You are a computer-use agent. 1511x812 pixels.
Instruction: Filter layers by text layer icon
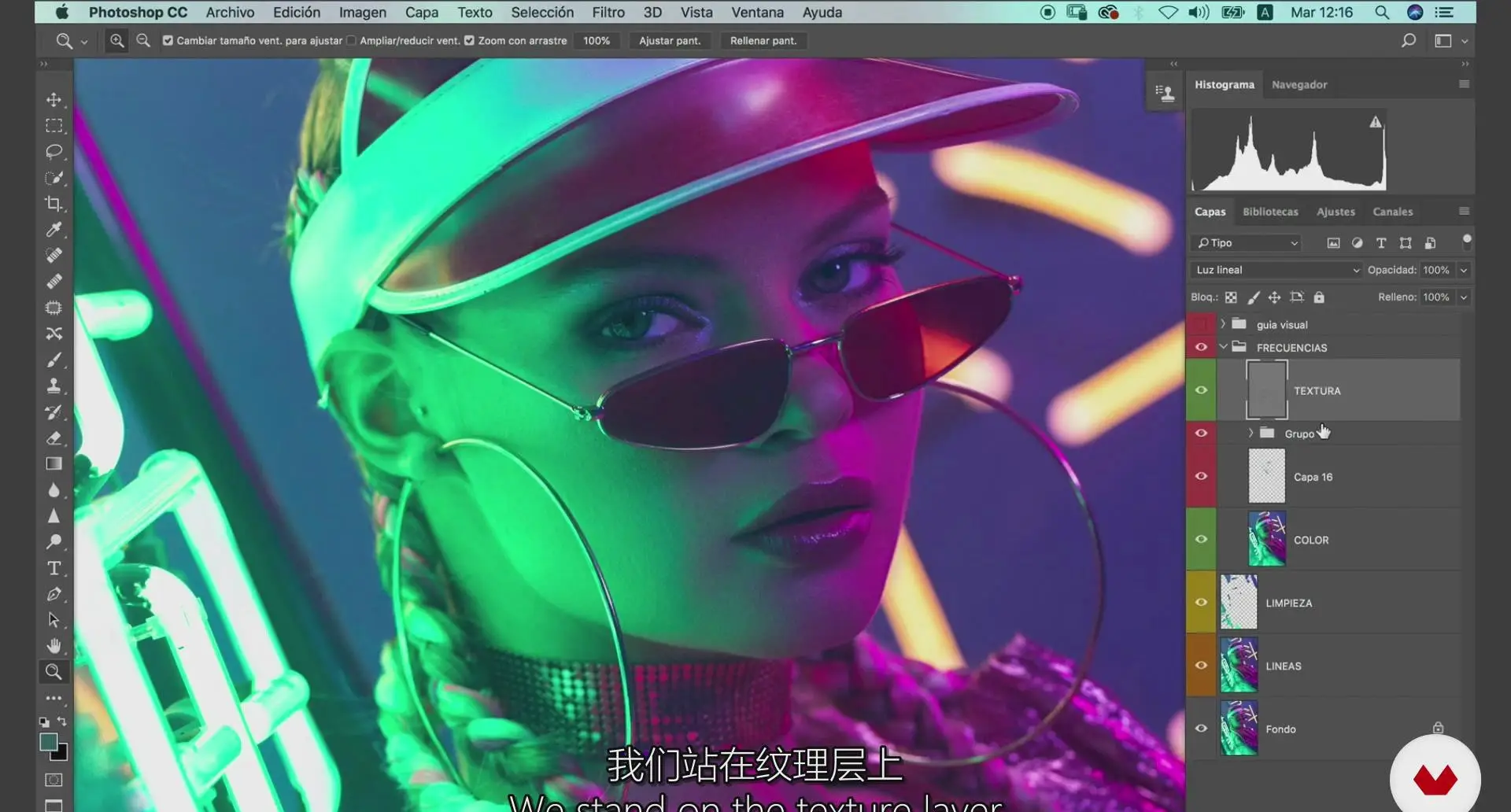point(1380,243)
